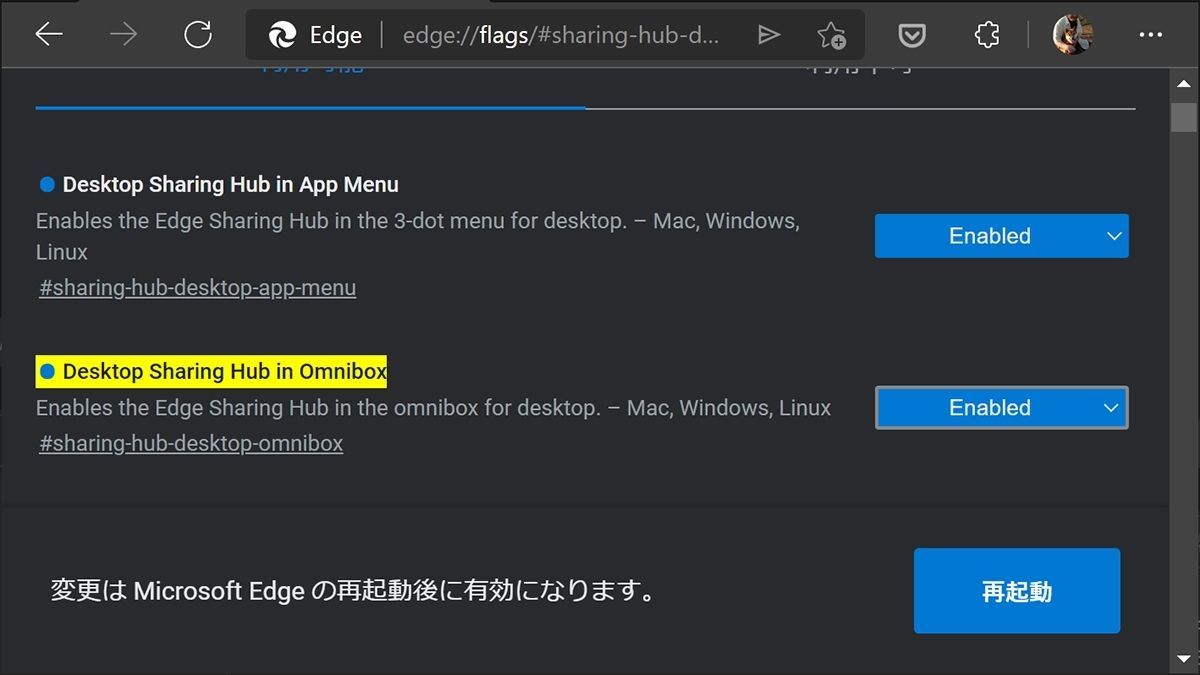Viewport: 1200px width, 675px height.
Task: Open the Extensions puzzle-piece icon
Action: (987, 36)
